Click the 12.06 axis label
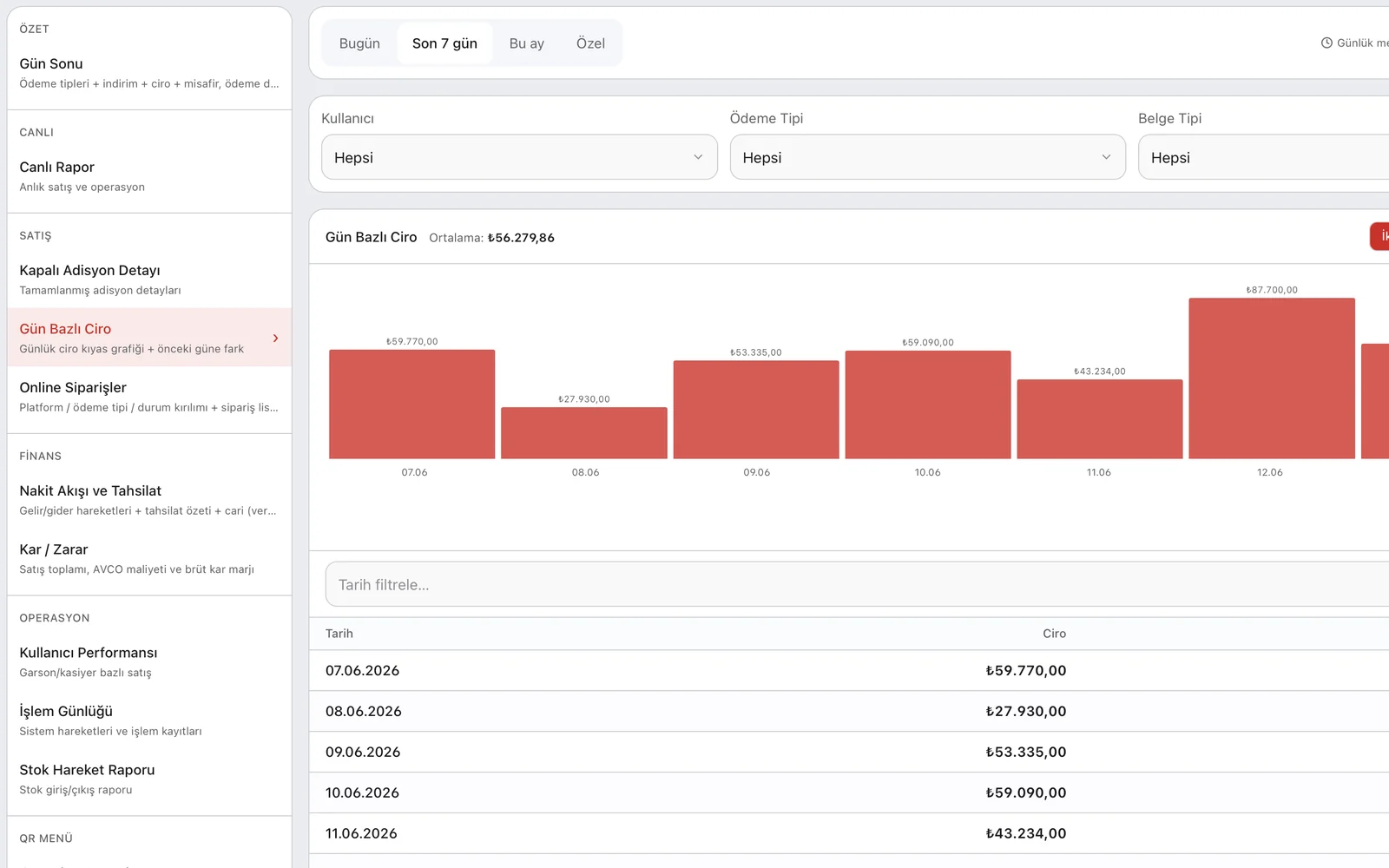This screenshot has height=868, width=1389. point(1270,472)
